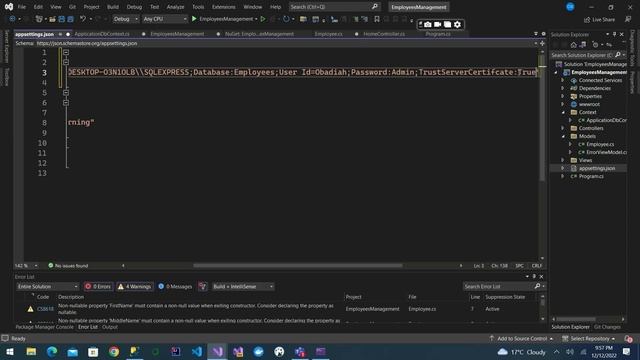Expand the Views folder
The image size is (640, 360).
pyautogui.click(x=563, y=160)
